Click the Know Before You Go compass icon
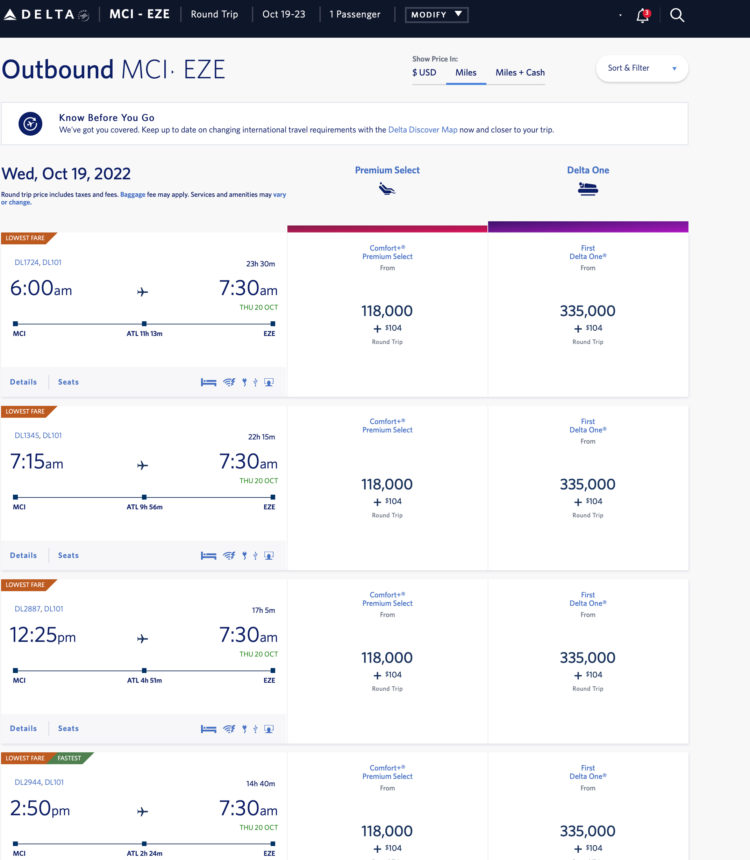The height and width of the screenshot is (860, 750). click(31, 123)
